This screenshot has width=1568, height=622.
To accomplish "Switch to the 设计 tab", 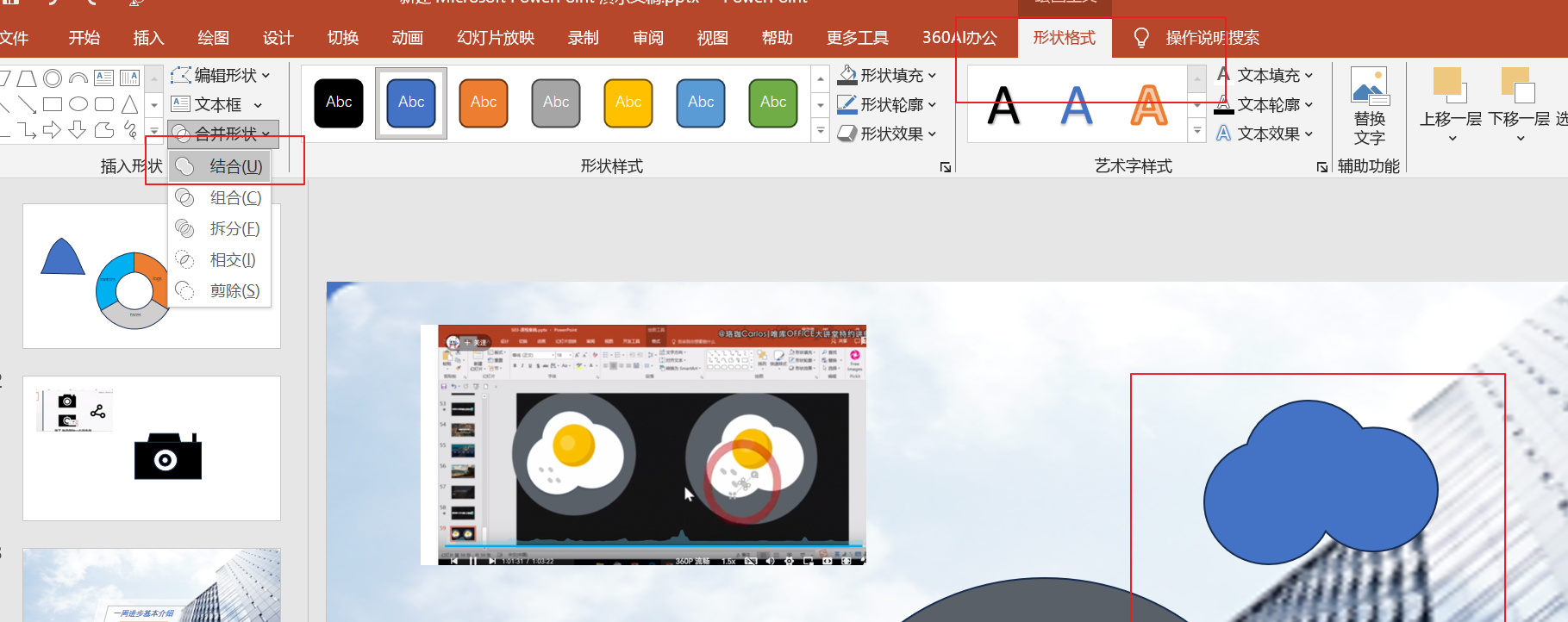I will (x=278, y=38).
